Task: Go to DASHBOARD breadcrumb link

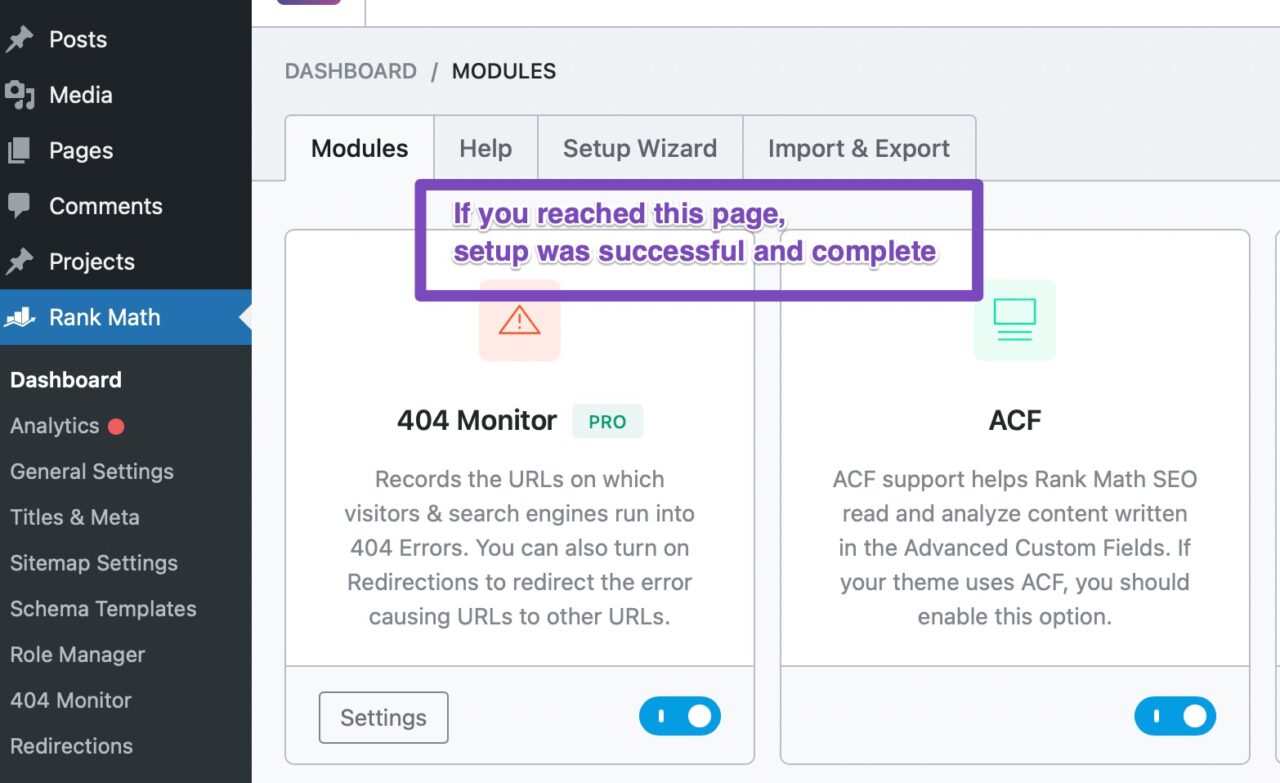Action: click(x=351, y=71)
